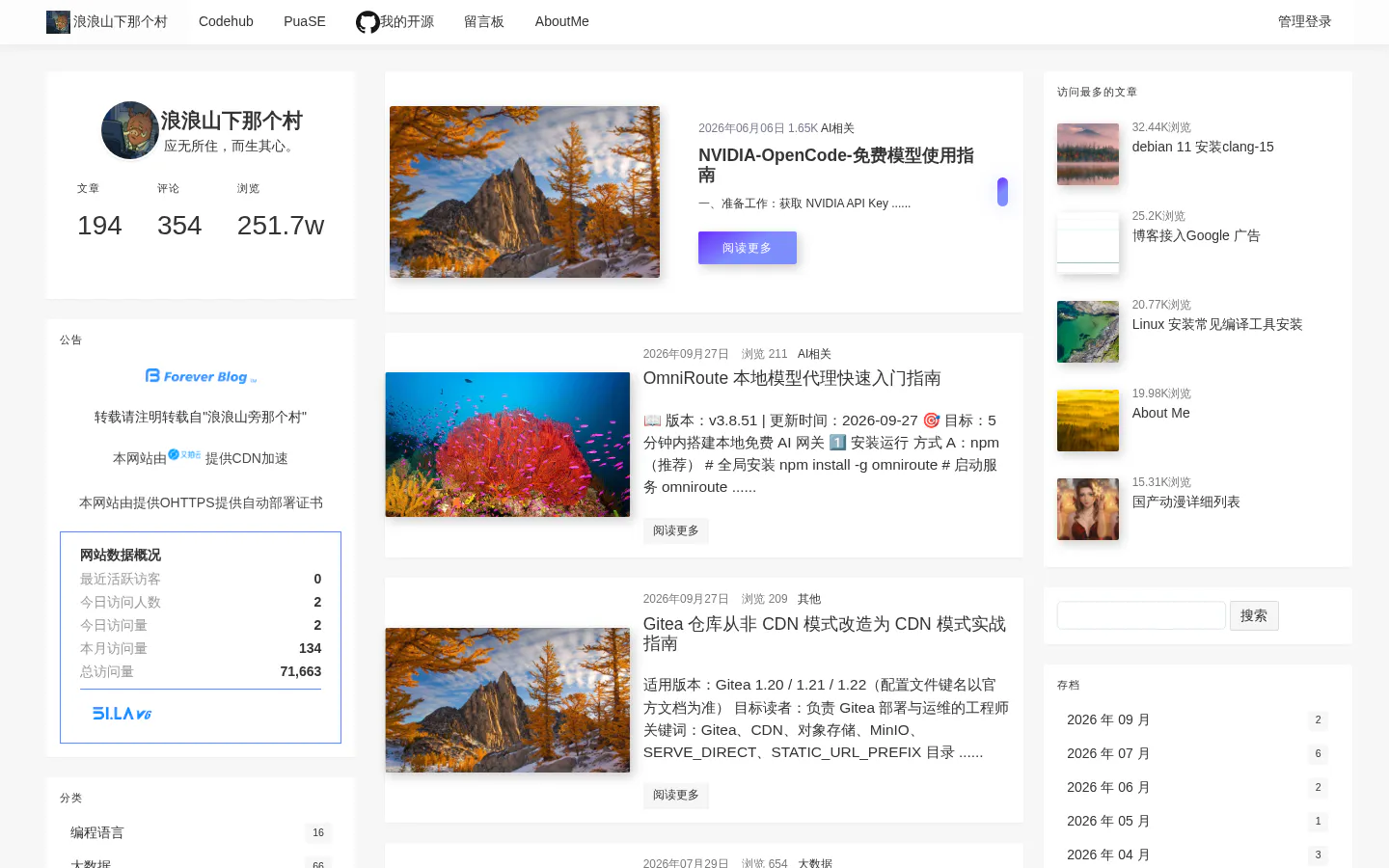Click the 搜索 button

tap(1254, 615)
